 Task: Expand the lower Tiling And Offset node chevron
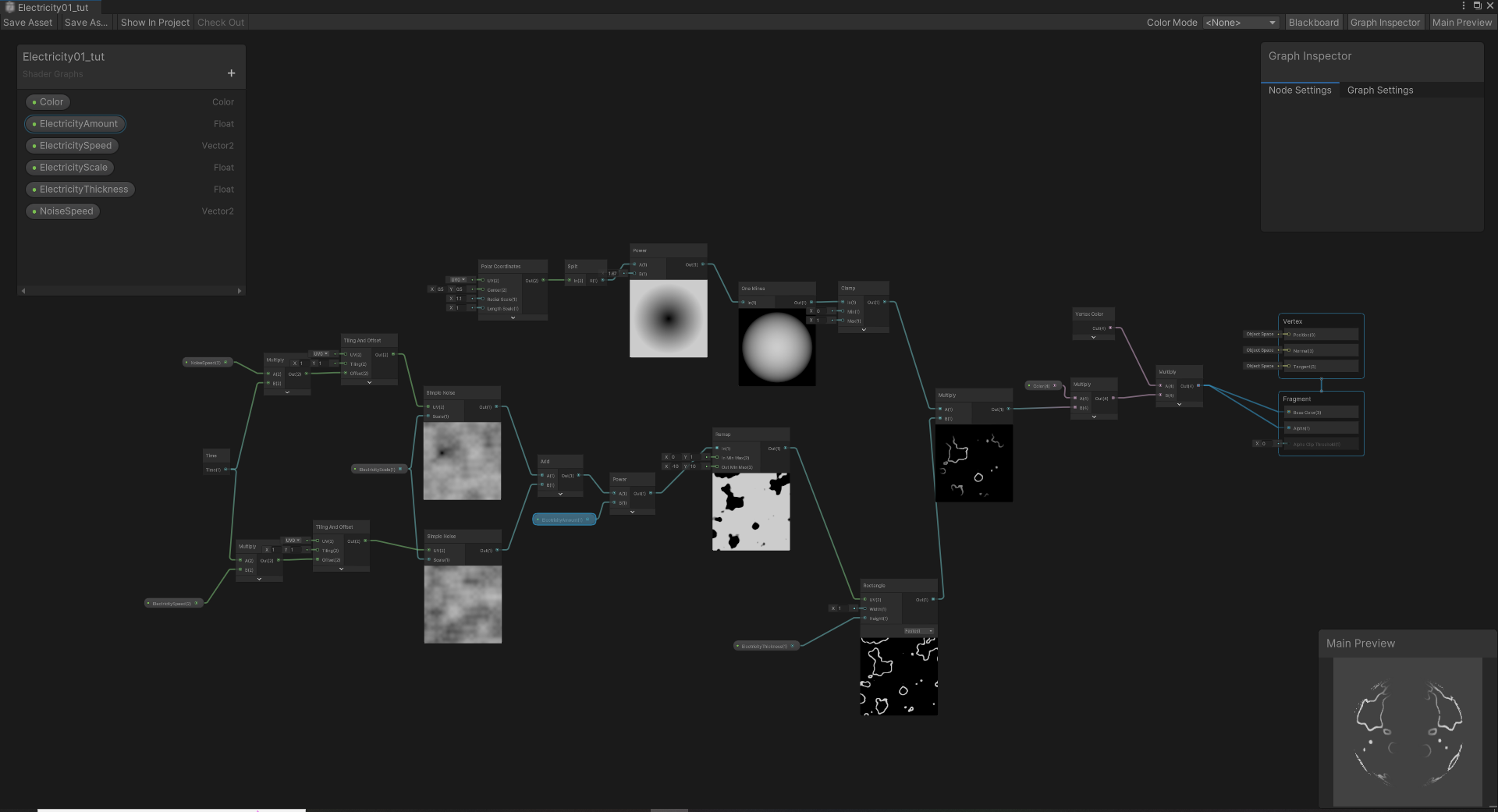(341, 569)
